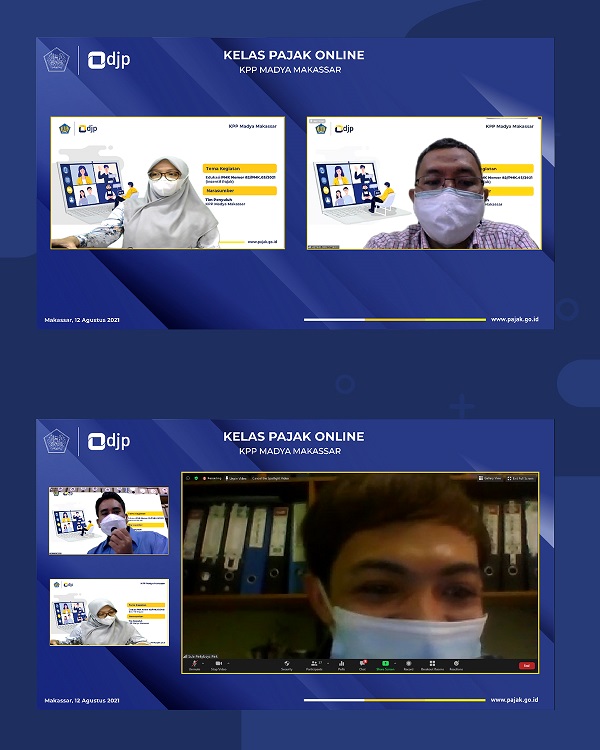Viewport: 600px width, 750px height.
Task: Click the Stop Video camera icon
Action: coord(217,663)
